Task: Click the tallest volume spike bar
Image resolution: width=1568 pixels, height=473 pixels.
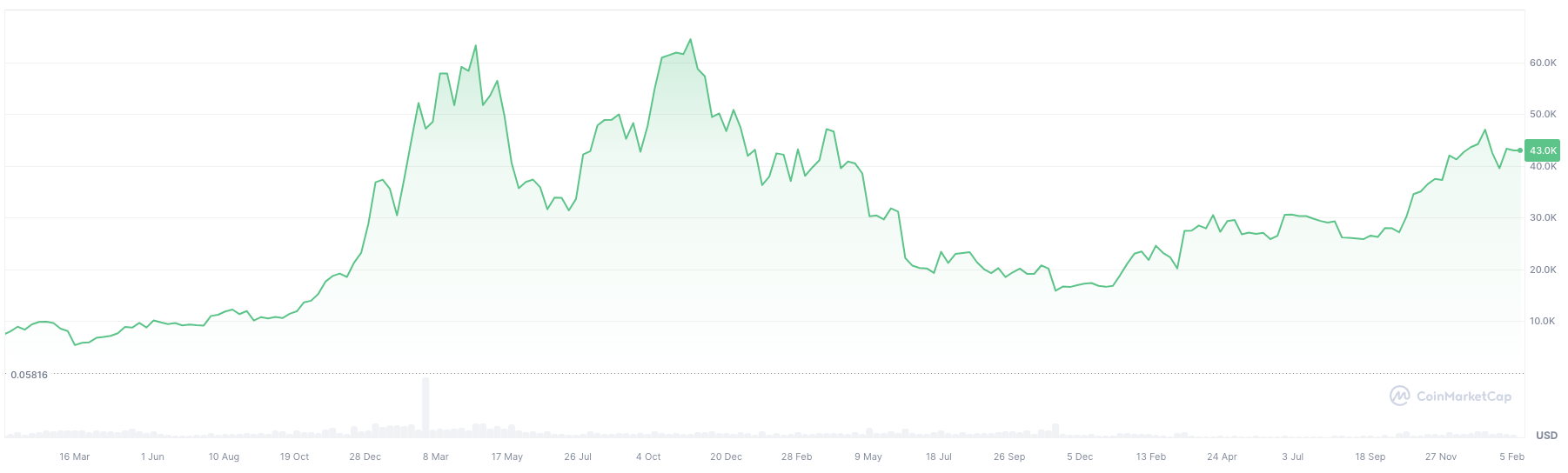Action: tap(426, 404)
